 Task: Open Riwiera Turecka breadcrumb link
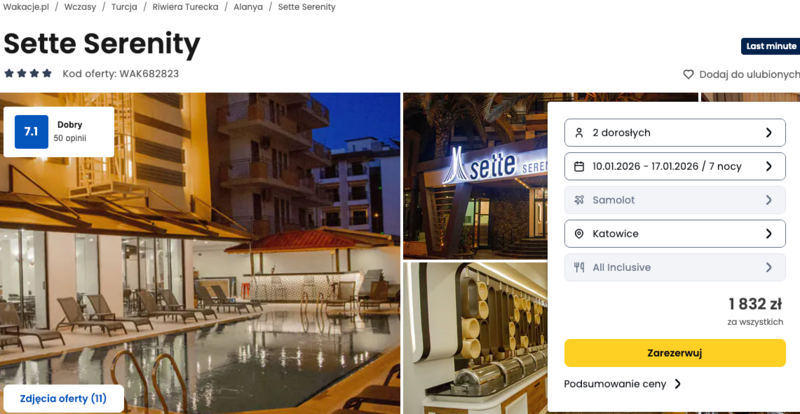coord(185,7)
